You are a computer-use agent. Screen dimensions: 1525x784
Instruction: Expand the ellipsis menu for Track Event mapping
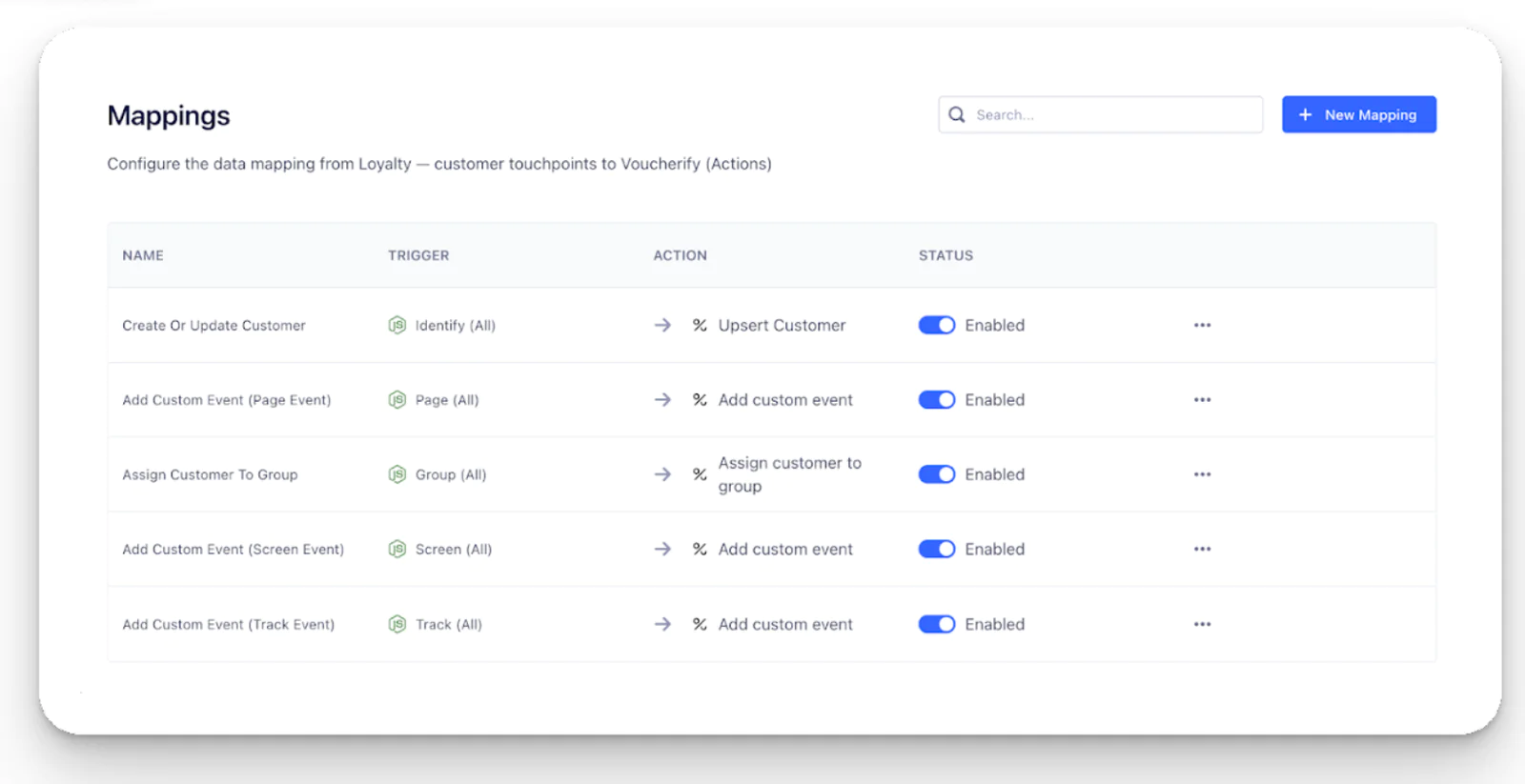coord(1202,624)
